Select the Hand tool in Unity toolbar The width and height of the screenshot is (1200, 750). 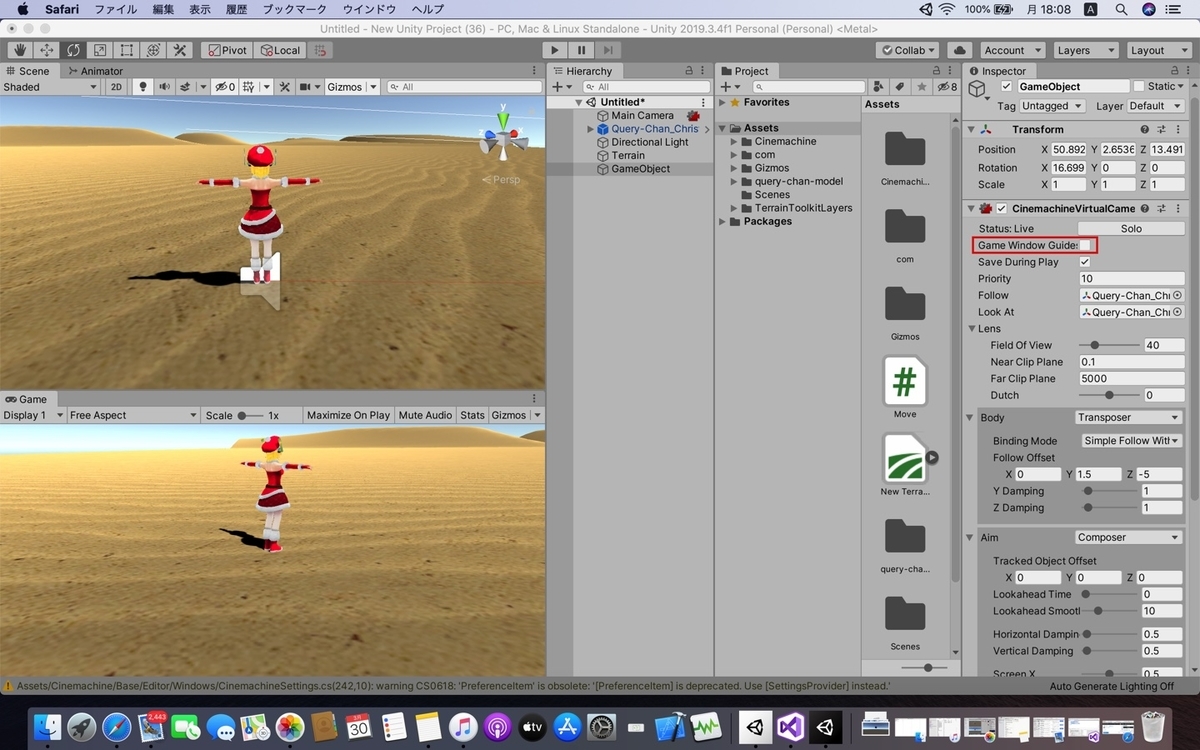[x=19, y=50]
